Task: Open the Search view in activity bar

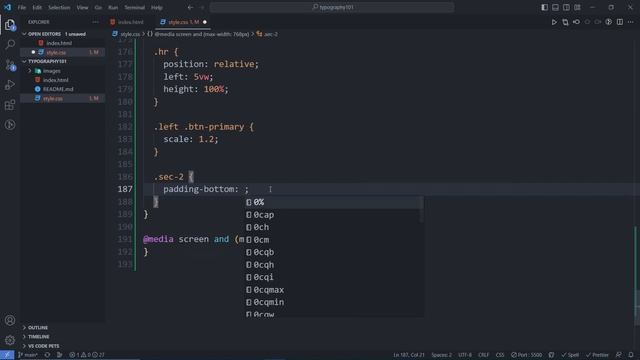Action: (x=10, y=44)
